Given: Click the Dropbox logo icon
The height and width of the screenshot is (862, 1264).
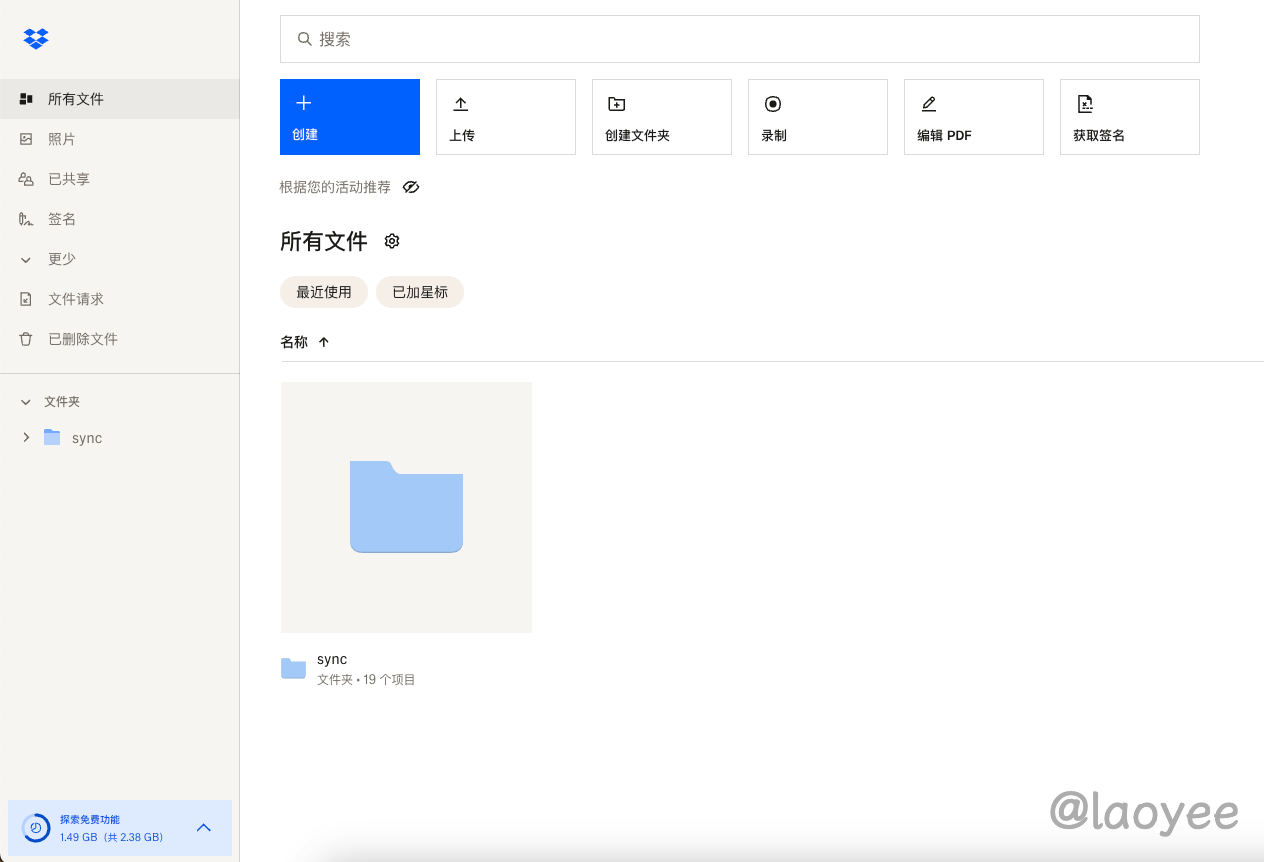Looking at the screenshot, I should (x=36, y=39).
